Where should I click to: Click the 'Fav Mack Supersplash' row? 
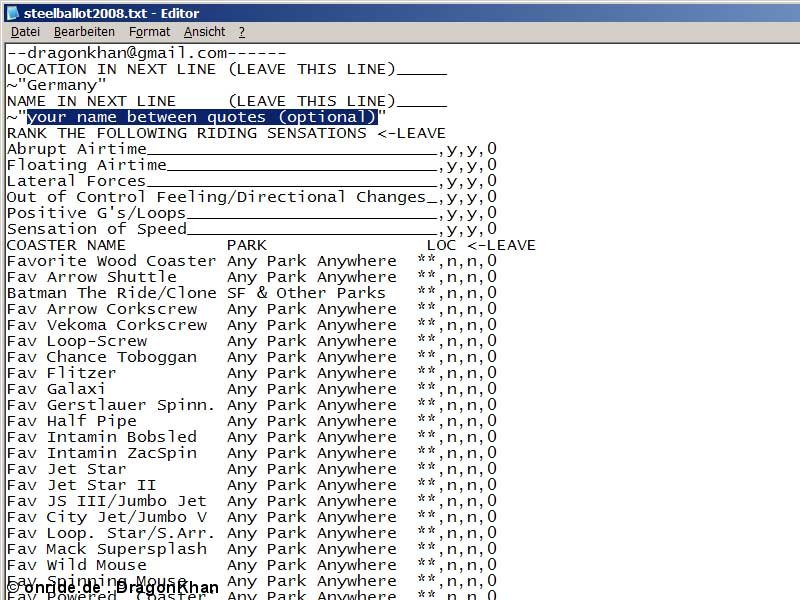pos(252,548)
